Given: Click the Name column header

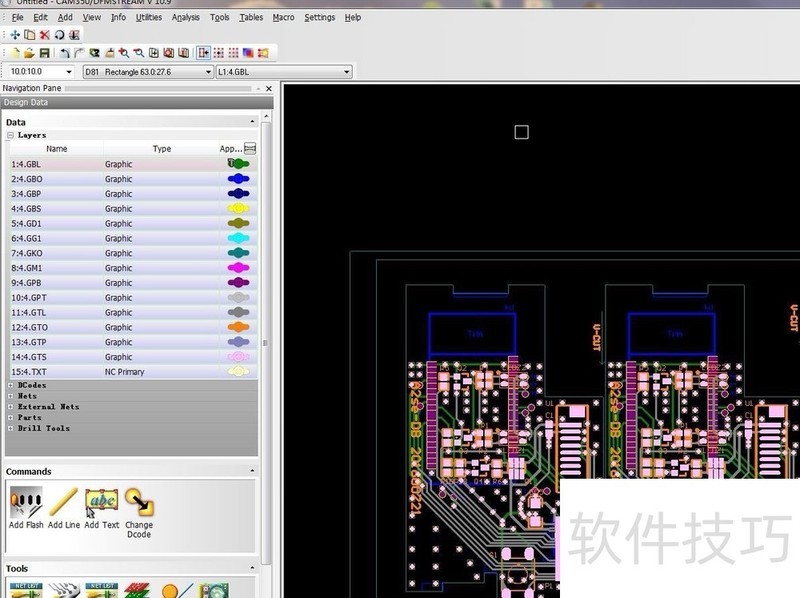Looking at the screenshot, I should pos(57,149).
